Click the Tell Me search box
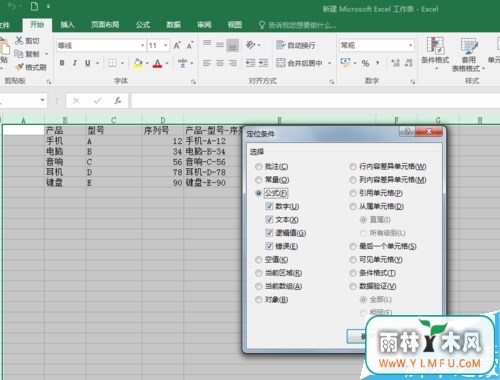500x380 pixels. [298, 25]
